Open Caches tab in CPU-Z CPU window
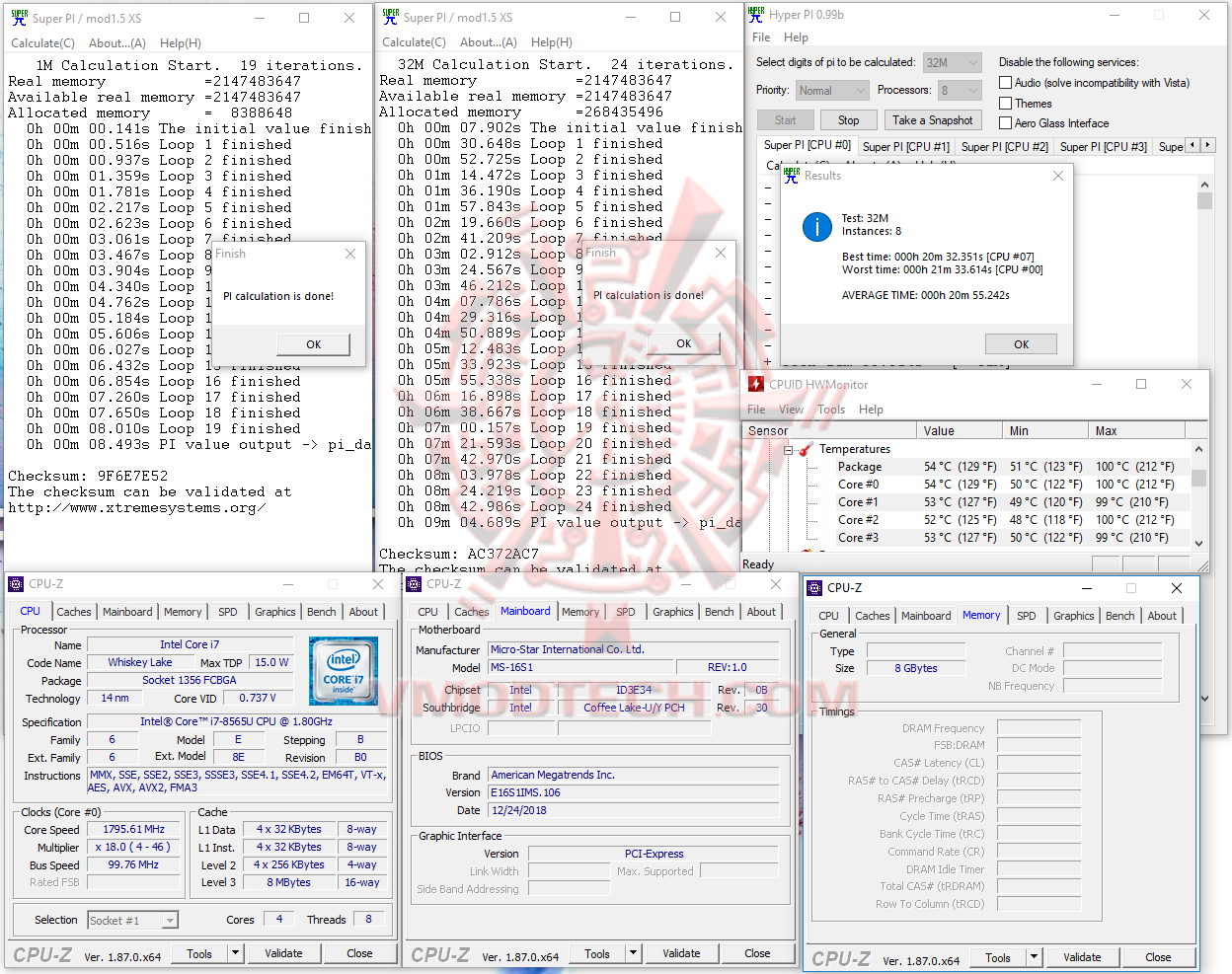 74,612
